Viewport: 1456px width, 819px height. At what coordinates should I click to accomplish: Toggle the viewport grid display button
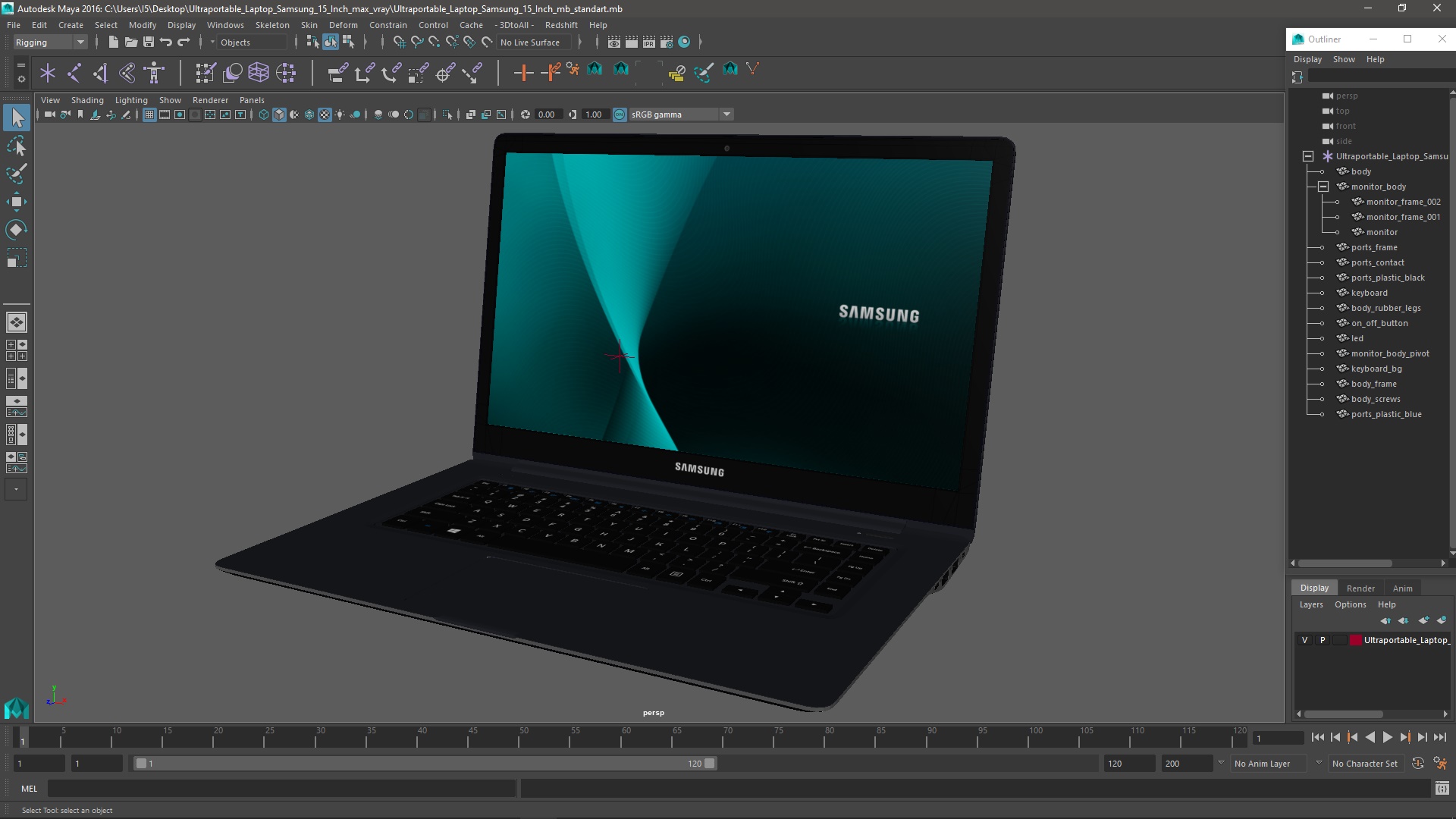[149, 115]
